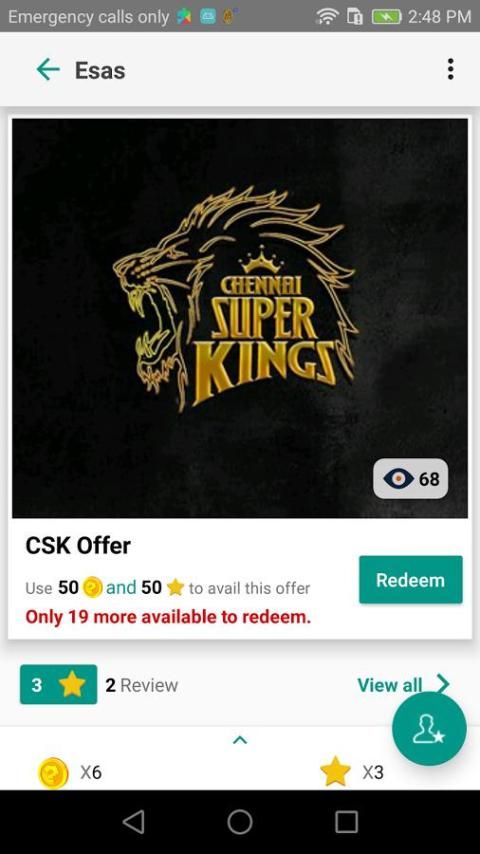Click the View all reviews link
The height and width of the screenshot is (854, 480).
(390, 685)
